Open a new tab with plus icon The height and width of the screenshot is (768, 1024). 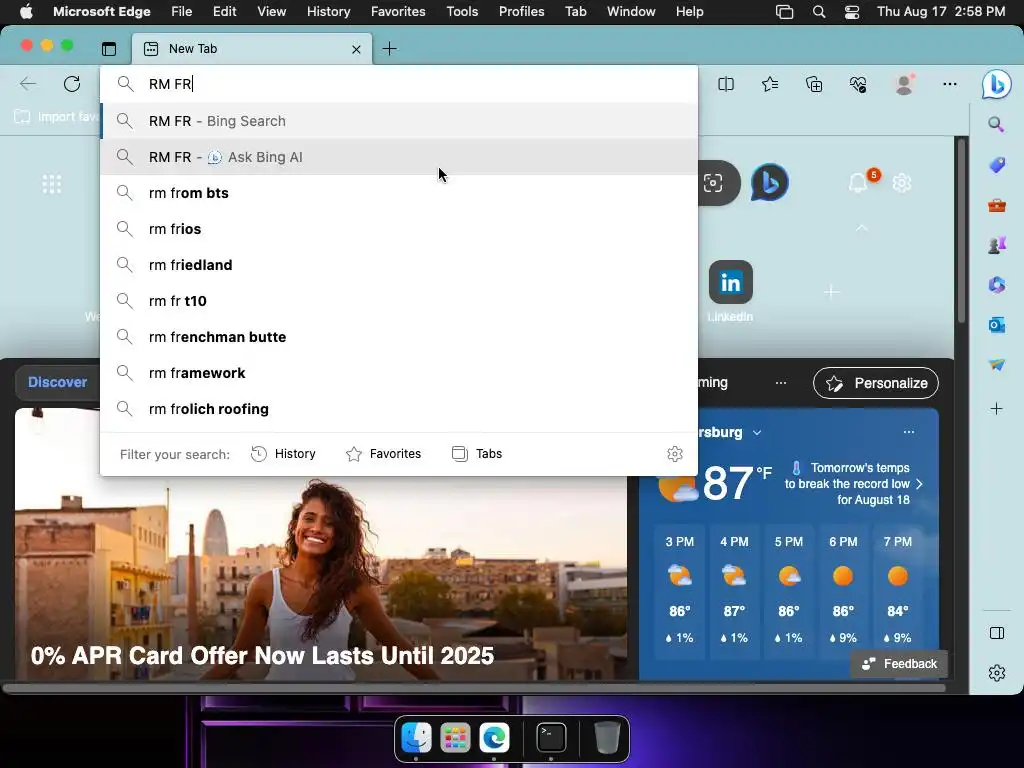click(389, 49)
